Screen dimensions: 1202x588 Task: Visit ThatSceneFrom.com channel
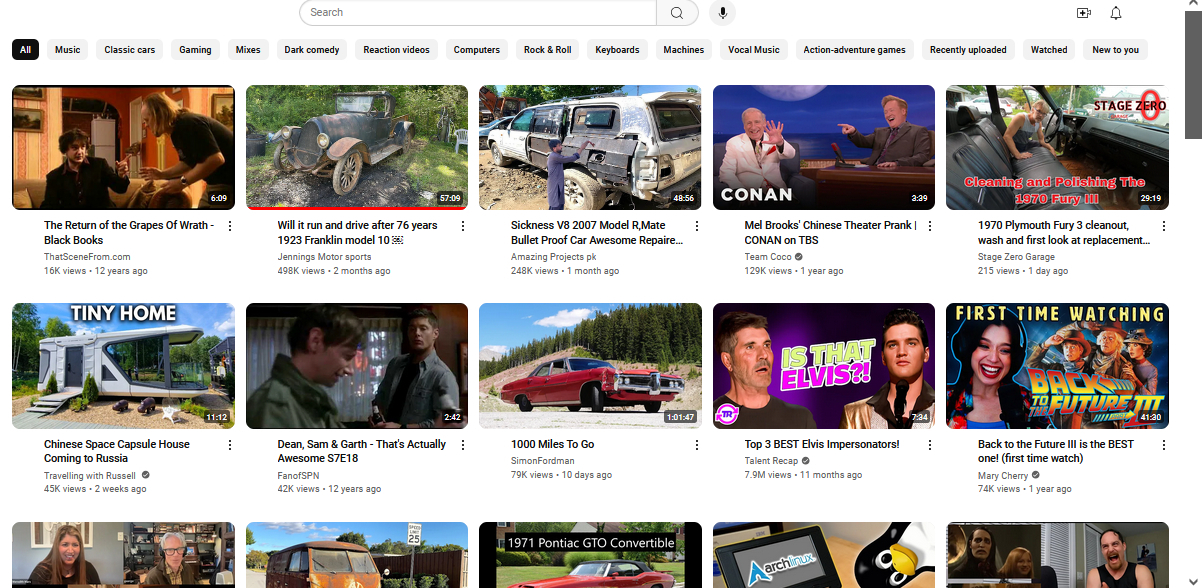click(87, 257)
